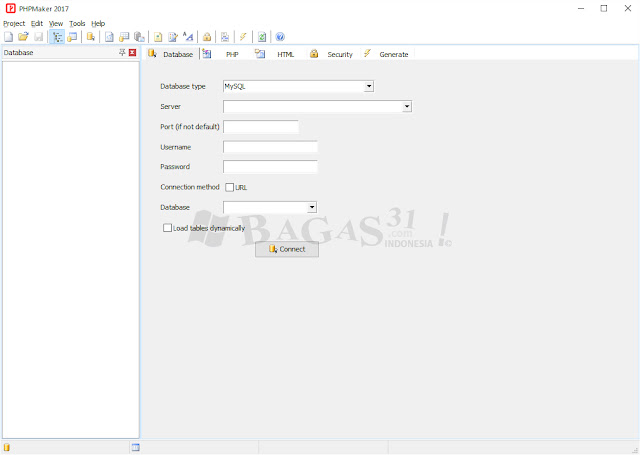
Task: Click the lightning bolt generate icon in toolbar
Action: [x=243, y=37]
